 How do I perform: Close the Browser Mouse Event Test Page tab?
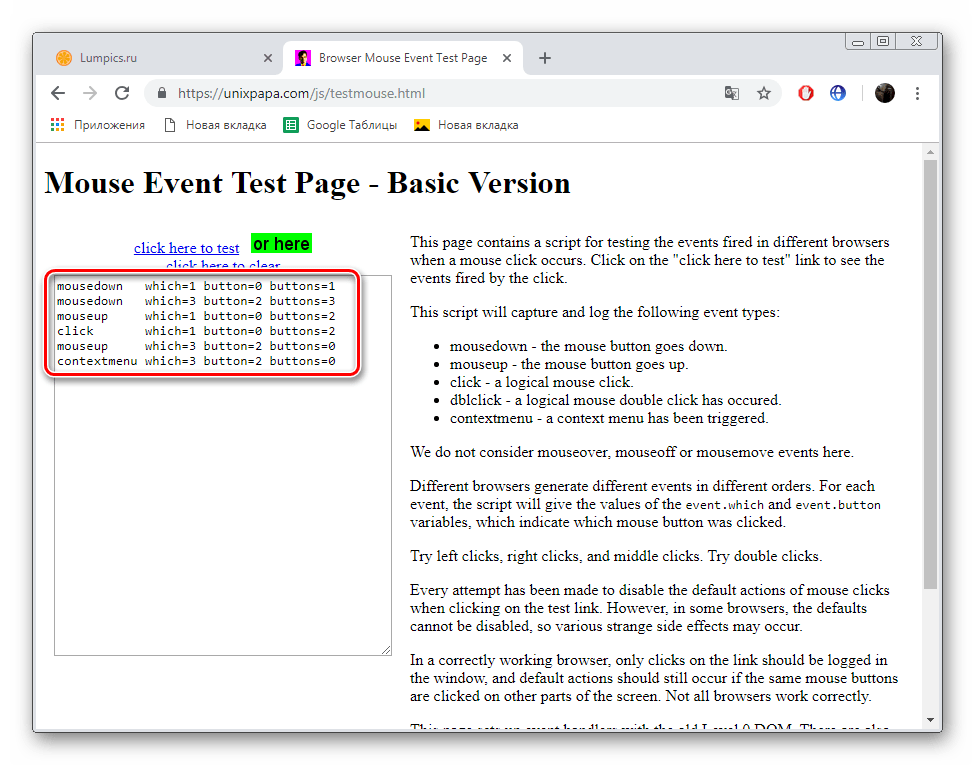507,58
